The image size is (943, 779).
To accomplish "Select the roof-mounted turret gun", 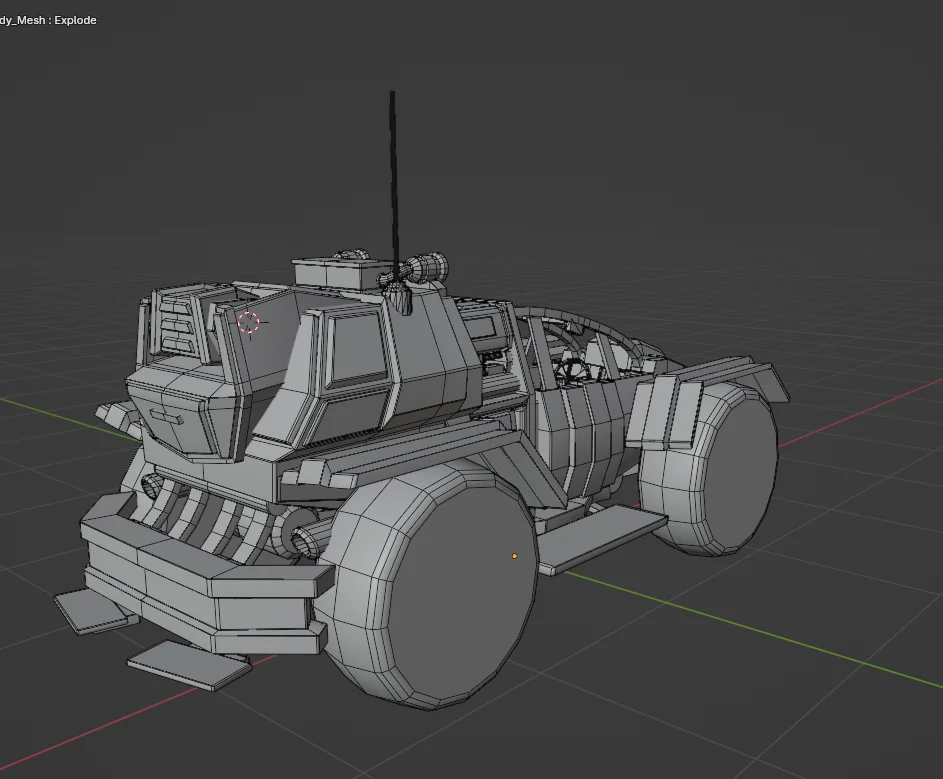I will click(420, 268).
